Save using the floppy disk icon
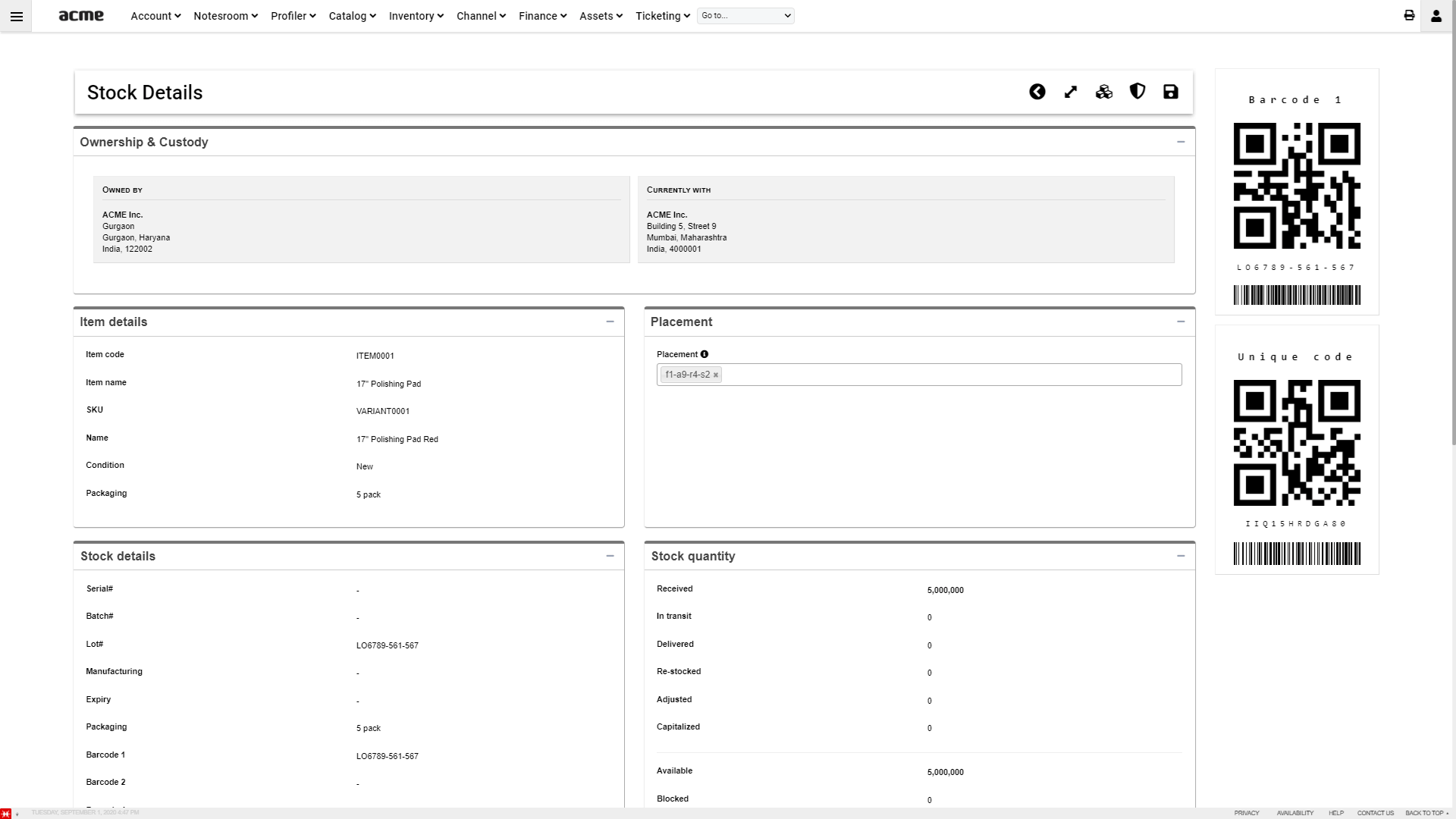Screen dimensions: 1456x819 click(x=1171, y=92)
